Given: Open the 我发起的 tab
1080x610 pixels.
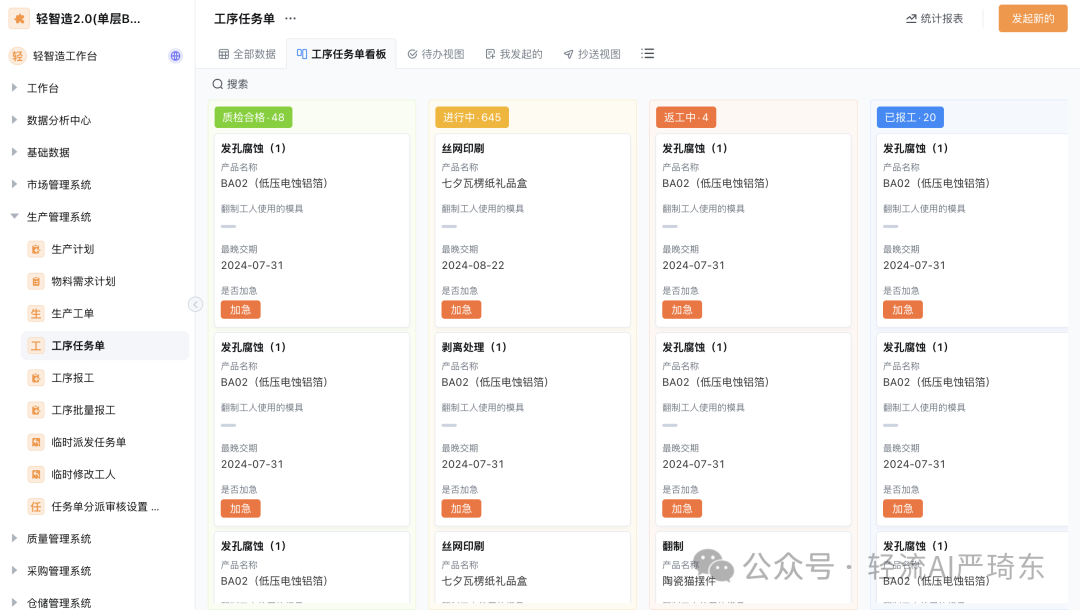Looking at the screenshot, I should (512, 54).
